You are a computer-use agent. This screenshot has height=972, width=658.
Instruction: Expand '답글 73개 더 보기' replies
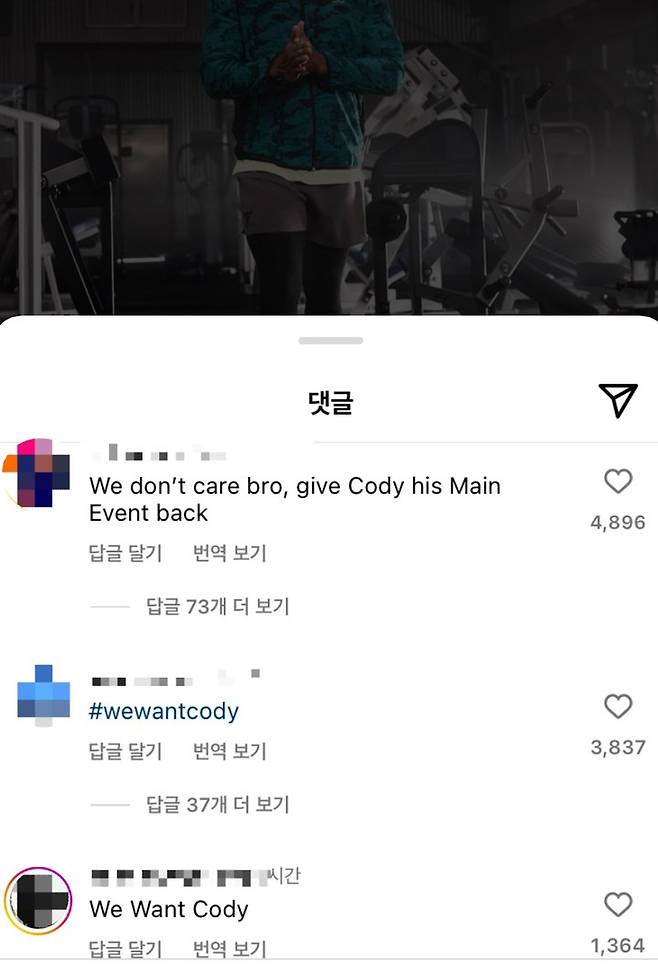click(x=218, y=606)
